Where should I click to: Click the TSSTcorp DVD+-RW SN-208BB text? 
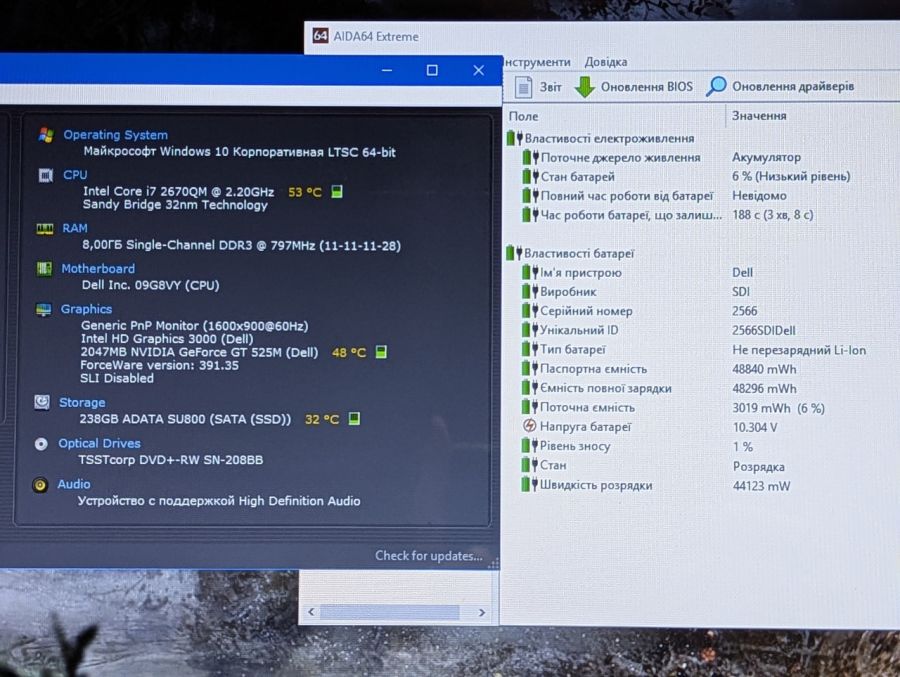coord(170,460)
